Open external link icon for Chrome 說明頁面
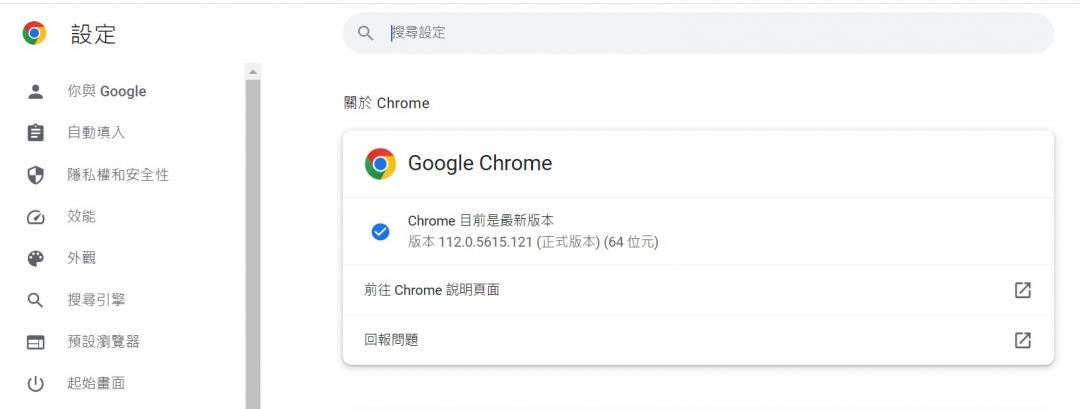 1022,290
